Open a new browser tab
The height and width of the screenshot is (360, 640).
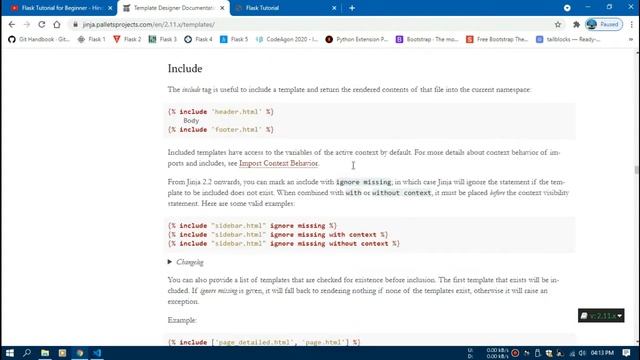pyautogui.click(x=352, y=8)
